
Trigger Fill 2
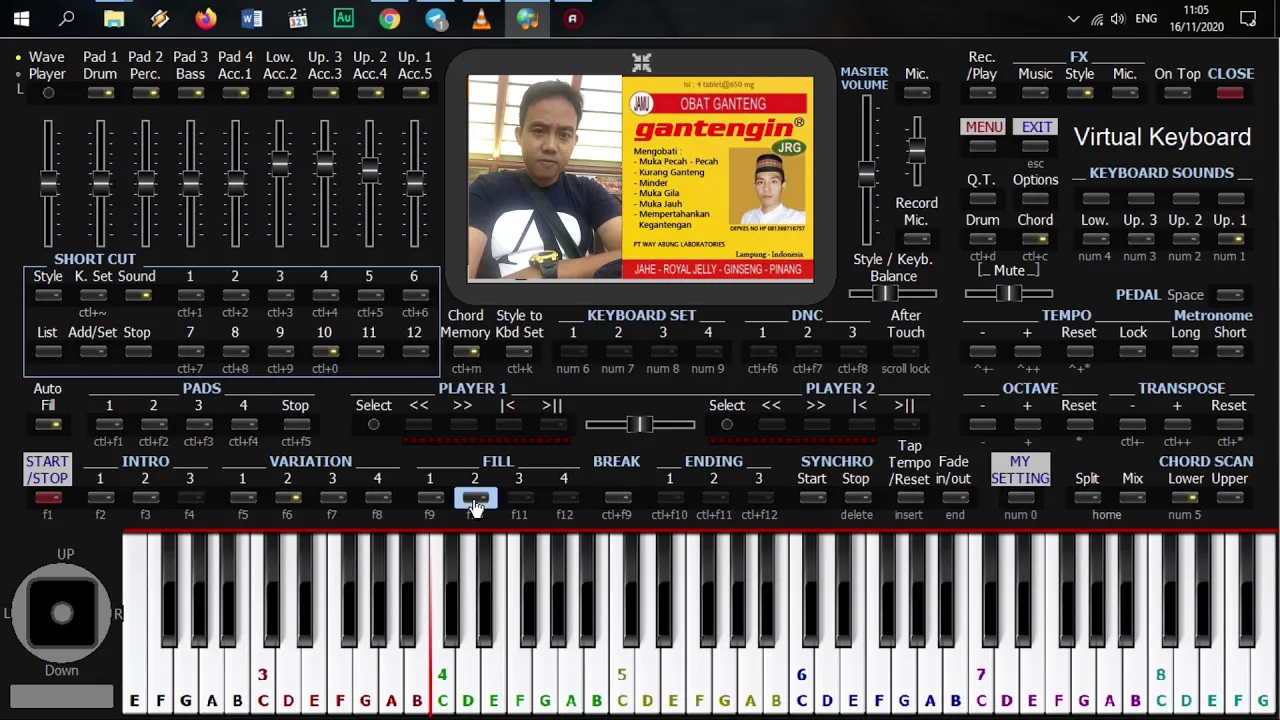[475, 498]
